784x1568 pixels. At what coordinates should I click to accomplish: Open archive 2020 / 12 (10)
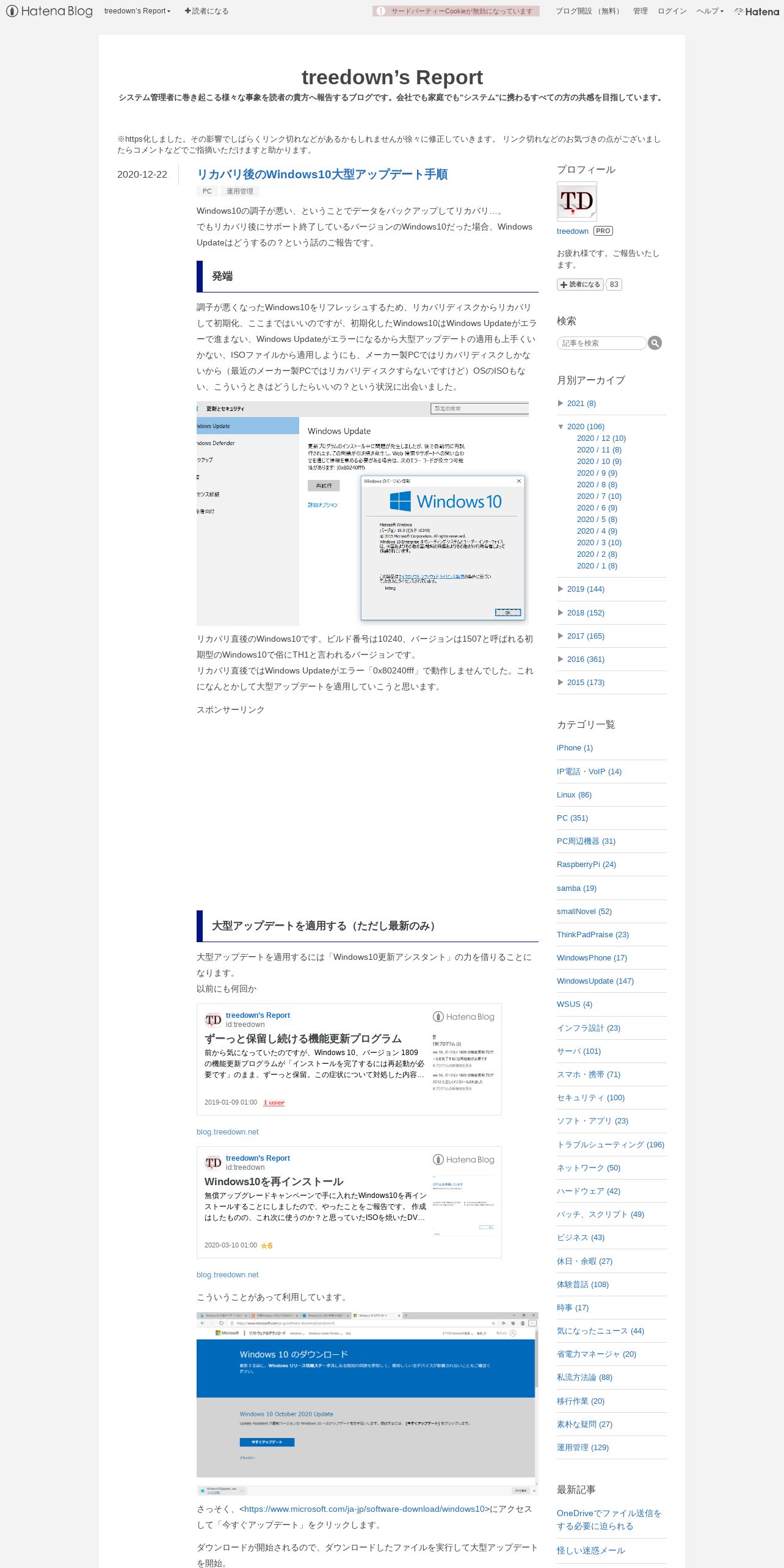(601, 438)
